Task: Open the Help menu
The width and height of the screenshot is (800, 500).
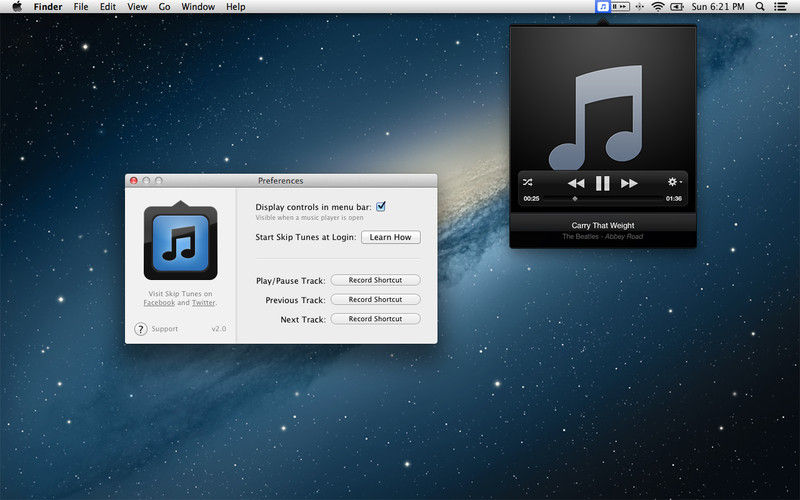Action: point(236,7)
